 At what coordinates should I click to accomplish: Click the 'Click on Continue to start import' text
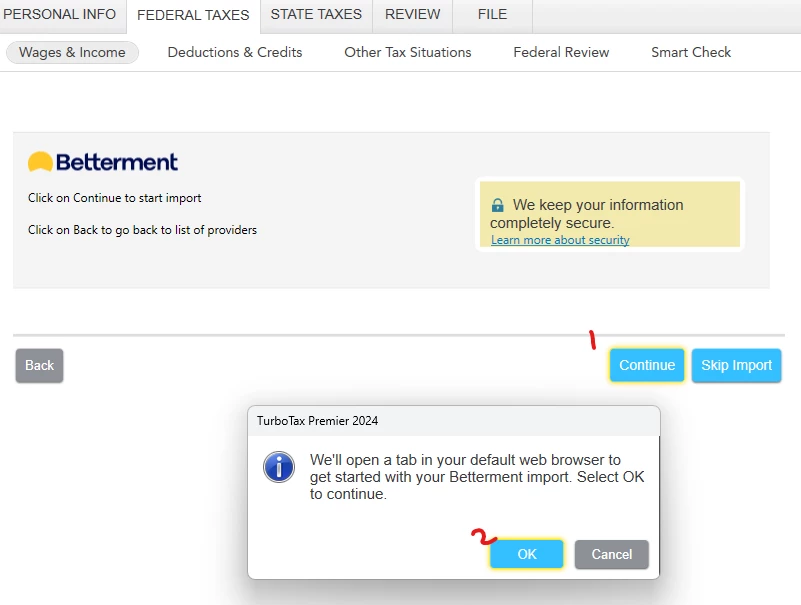coord(114,198)
